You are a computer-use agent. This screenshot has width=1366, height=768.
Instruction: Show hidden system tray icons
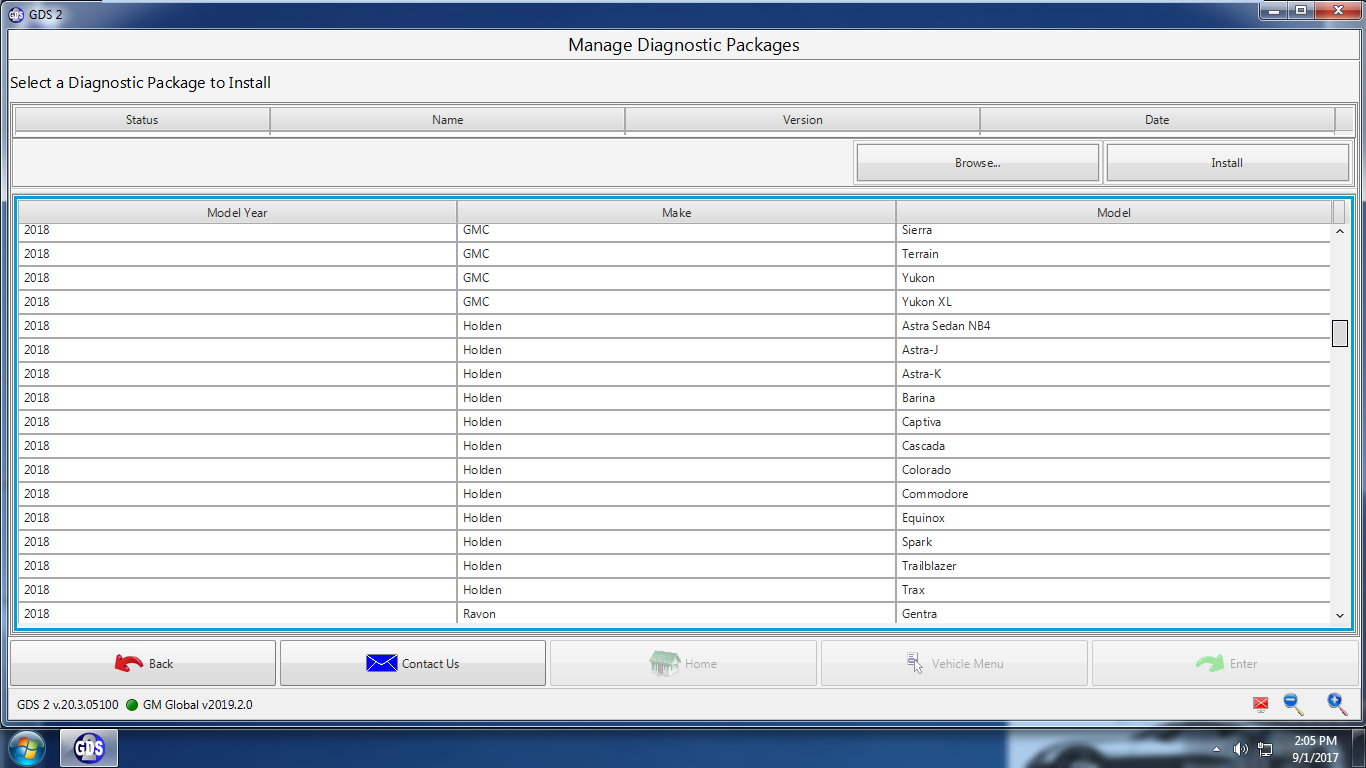[x=1216, y=748]
